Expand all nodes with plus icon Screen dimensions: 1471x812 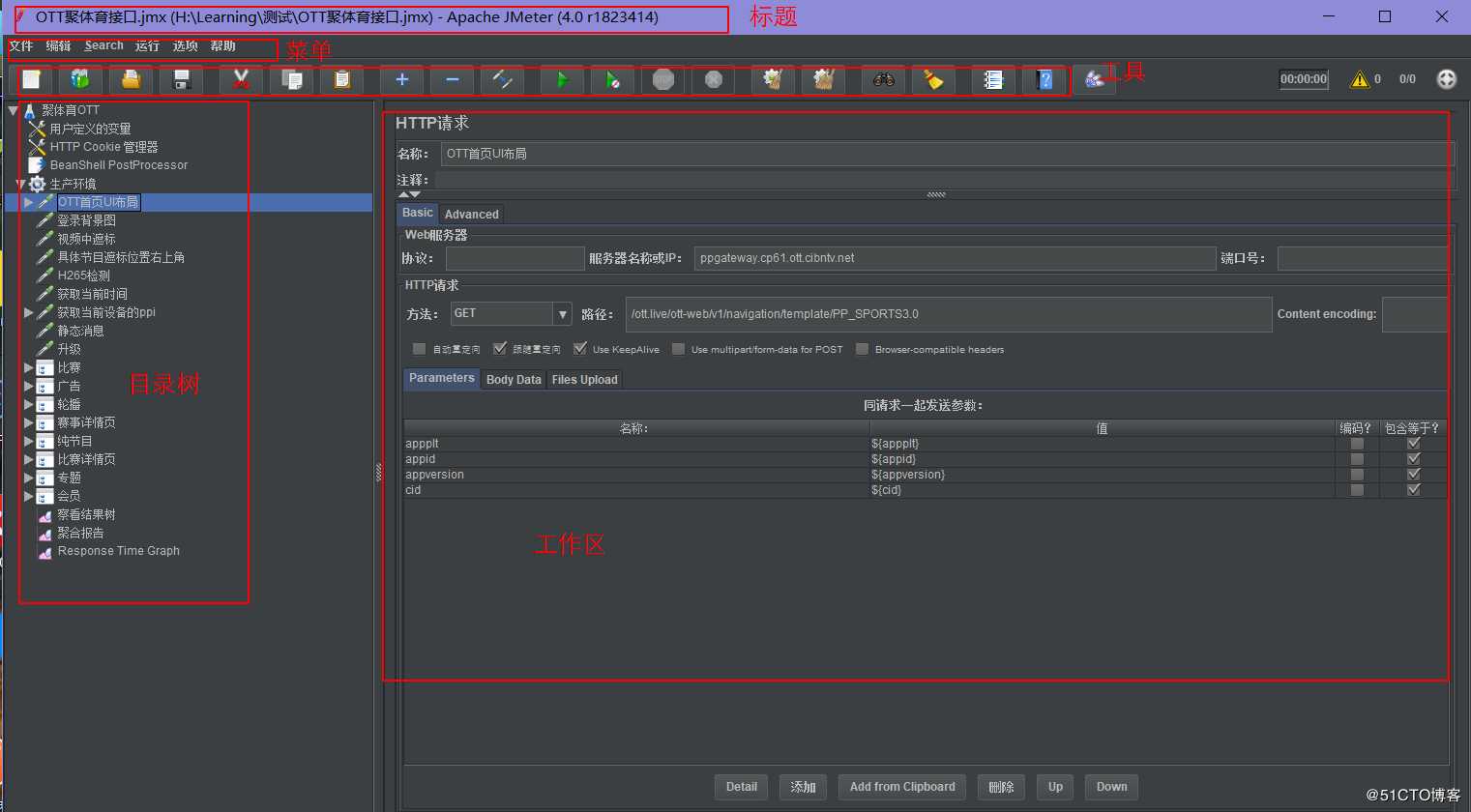401,80
